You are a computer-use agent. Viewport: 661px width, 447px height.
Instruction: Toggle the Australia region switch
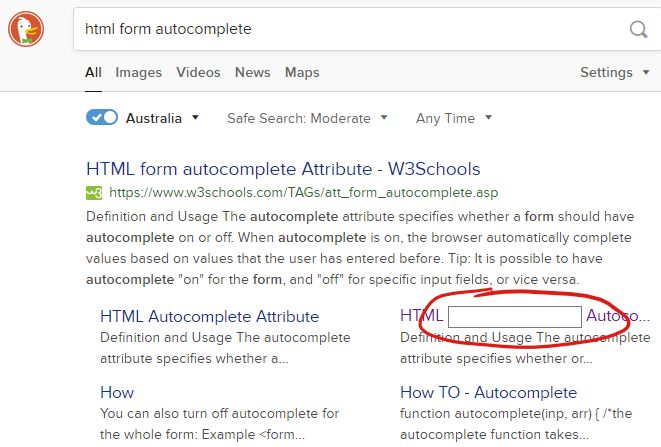tap(102, 118)
